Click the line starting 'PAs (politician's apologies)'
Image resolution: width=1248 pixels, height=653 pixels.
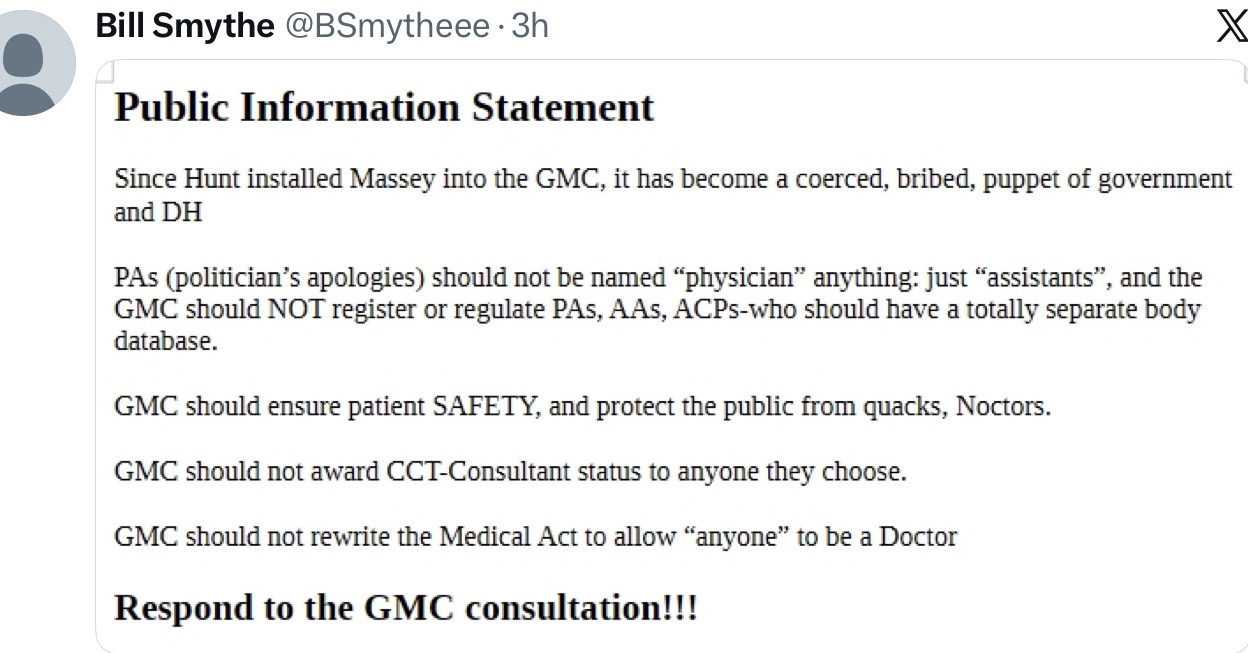[658, 277]
